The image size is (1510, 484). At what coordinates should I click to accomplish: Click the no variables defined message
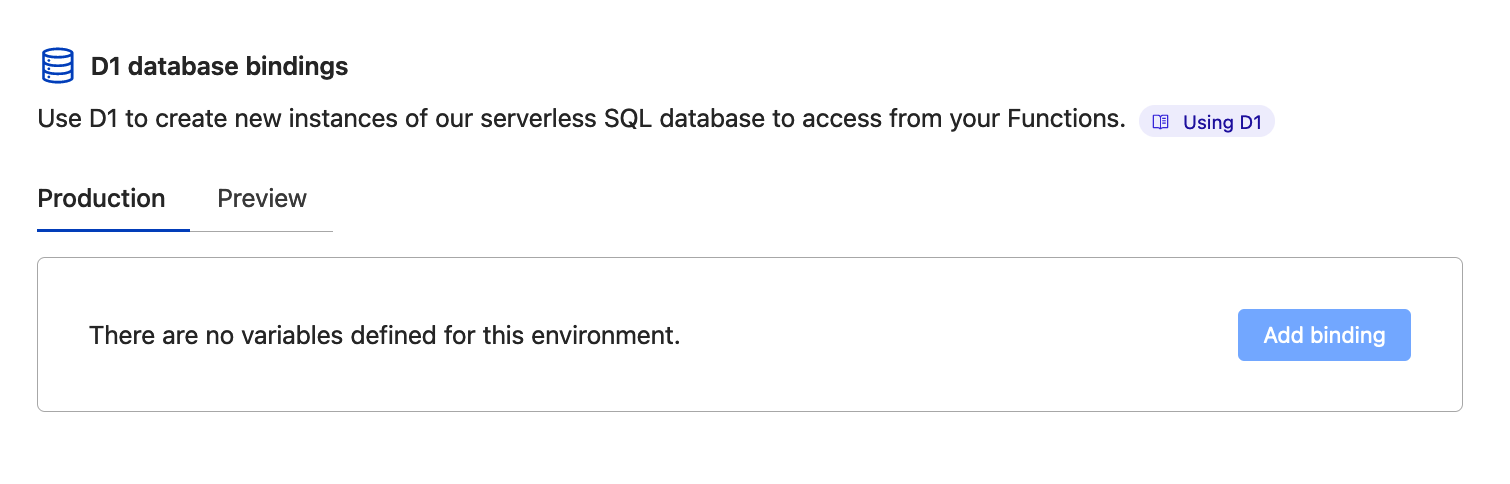pyautogui.click(x=384, y=335)
